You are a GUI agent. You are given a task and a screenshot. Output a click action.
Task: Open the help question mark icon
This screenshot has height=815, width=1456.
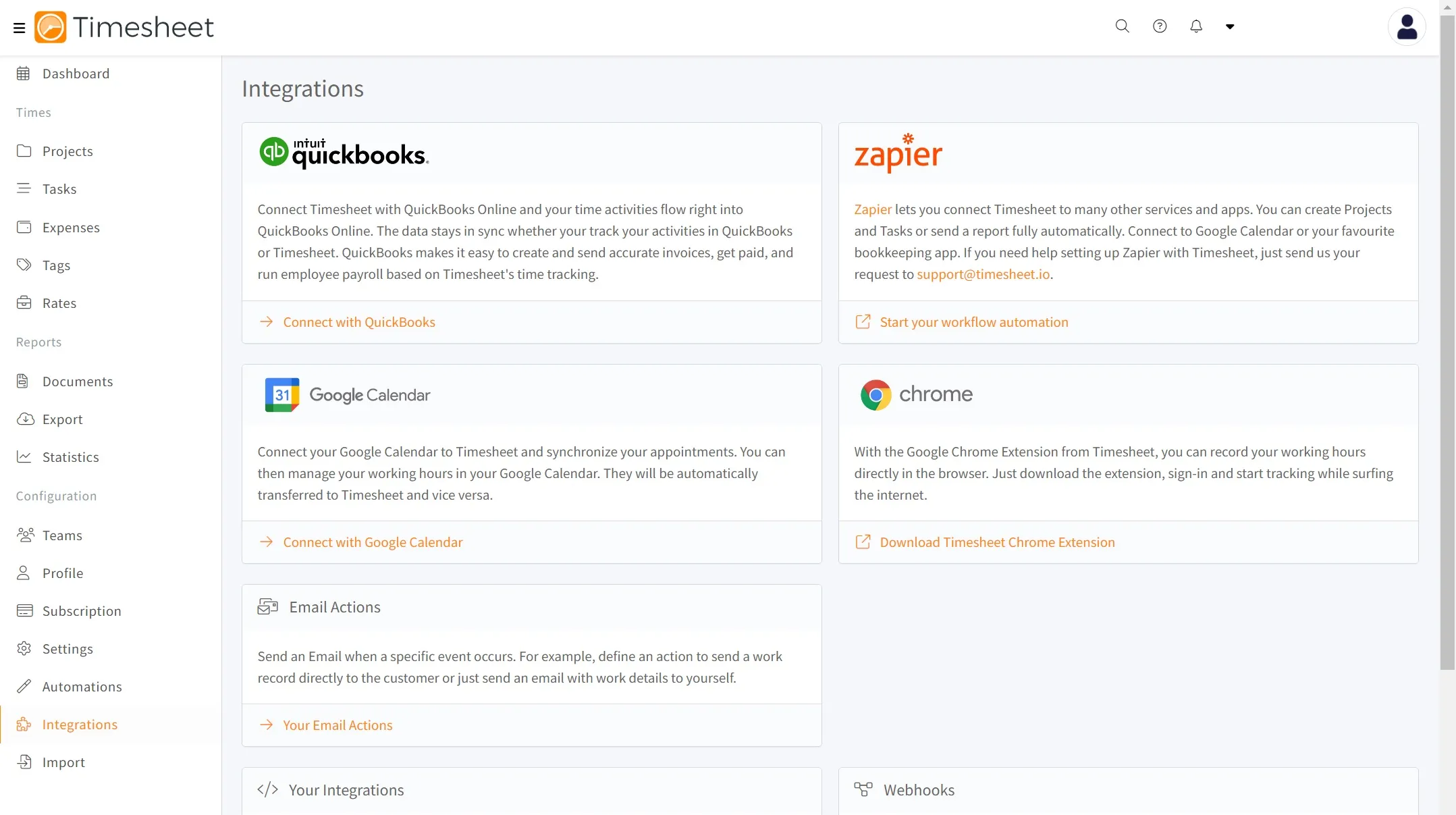(x=1160, y=26)
